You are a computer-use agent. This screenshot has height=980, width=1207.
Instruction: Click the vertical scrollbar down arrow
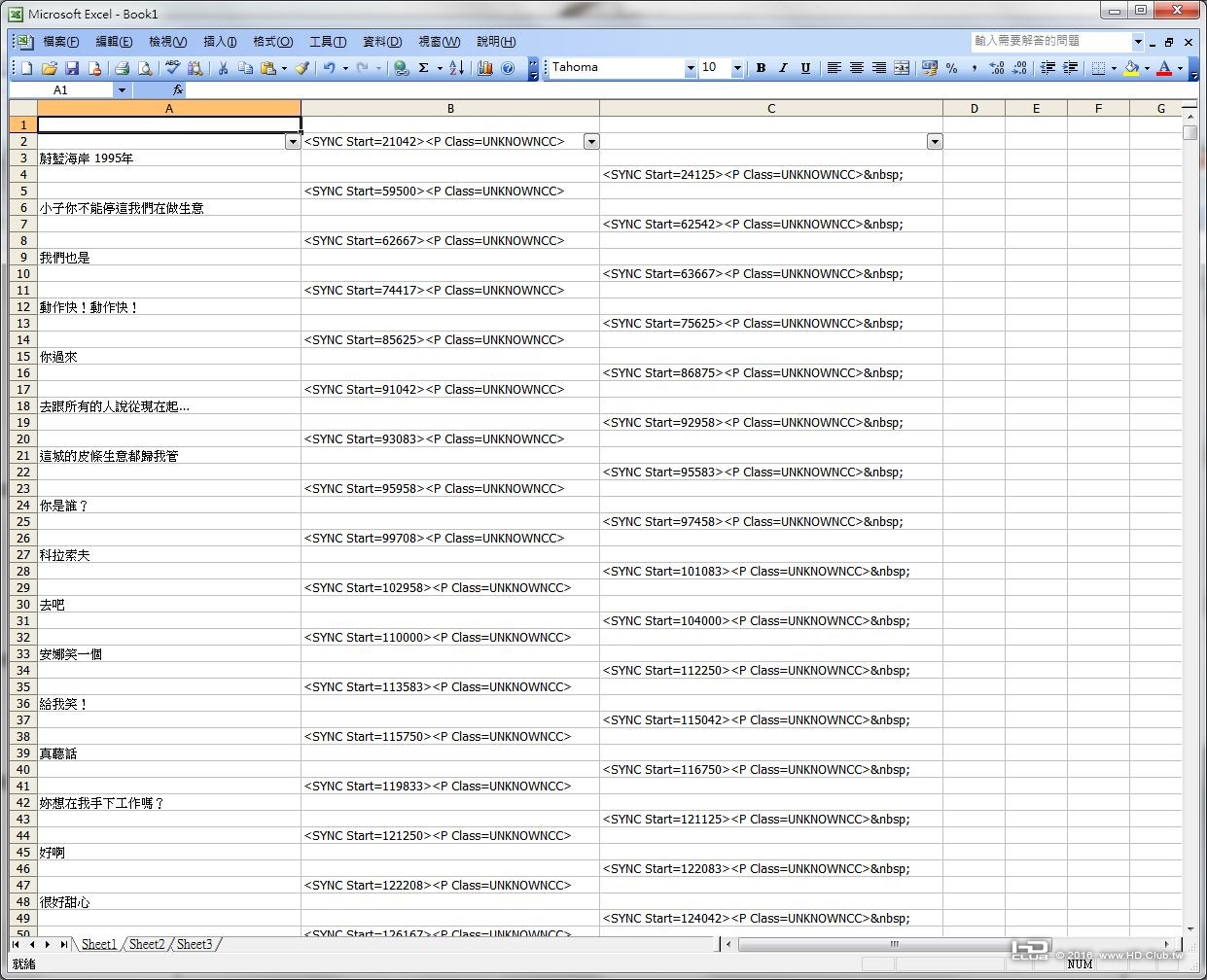[x=1190, y=929]
